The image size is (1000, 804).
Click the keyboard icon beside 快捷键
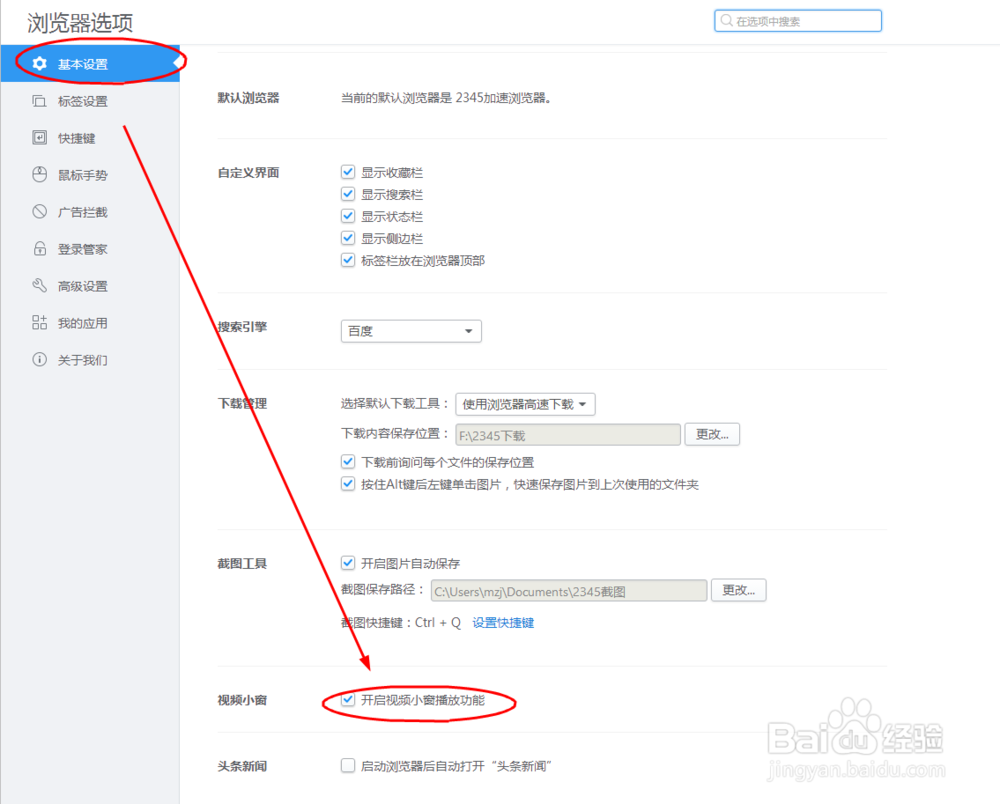coord(40,138)
